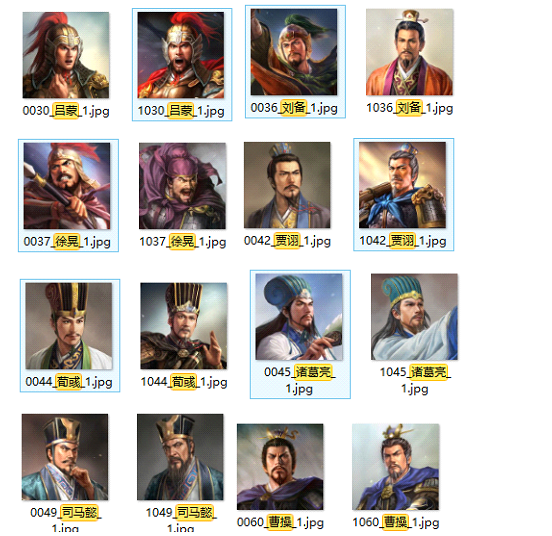
Task: Click the filename label 0036_刘备_1.jpg
Action: point(294,107)
